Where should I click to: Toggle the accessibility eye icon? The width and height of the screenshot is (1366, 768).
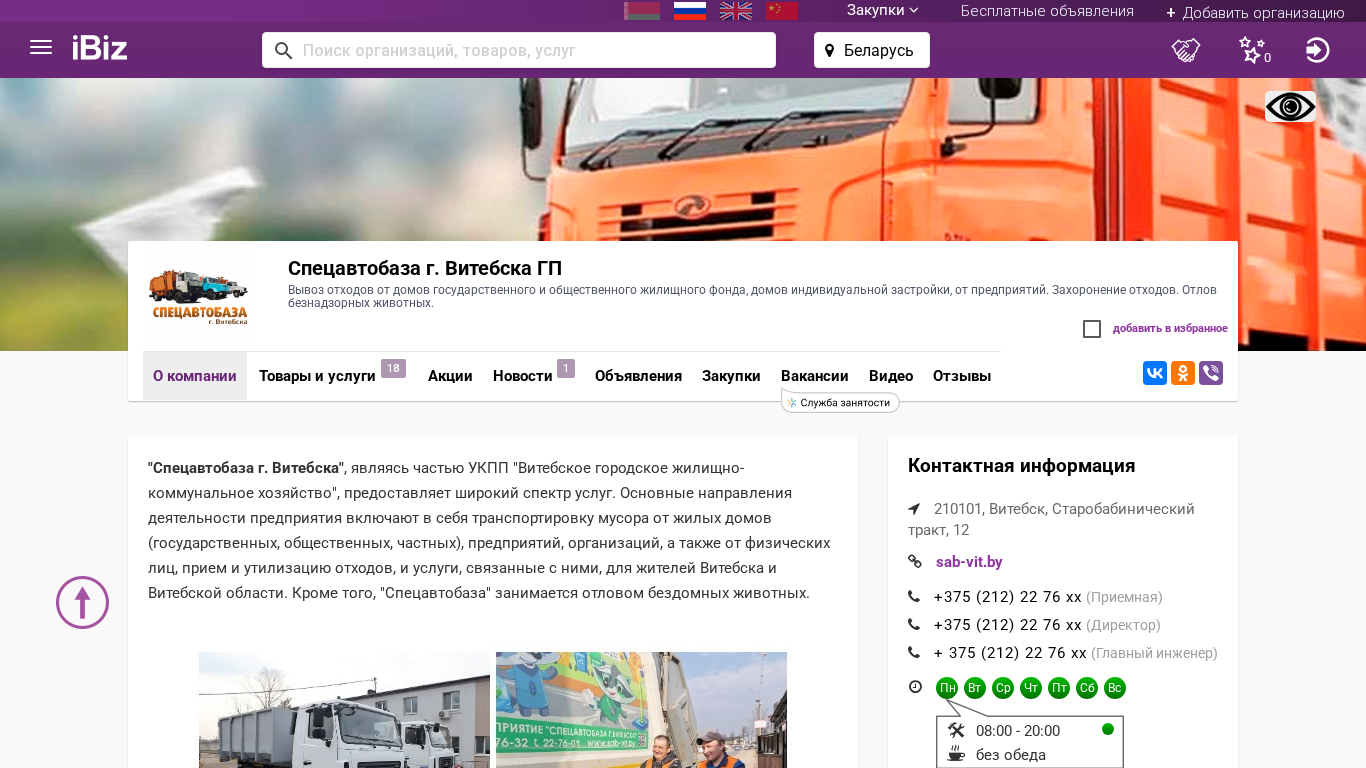tap(1290, 107)
